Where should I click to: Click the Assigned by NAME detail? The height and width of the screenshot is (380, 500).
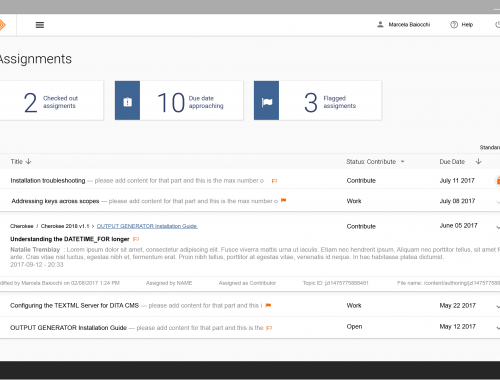click(x=169, y=283)
